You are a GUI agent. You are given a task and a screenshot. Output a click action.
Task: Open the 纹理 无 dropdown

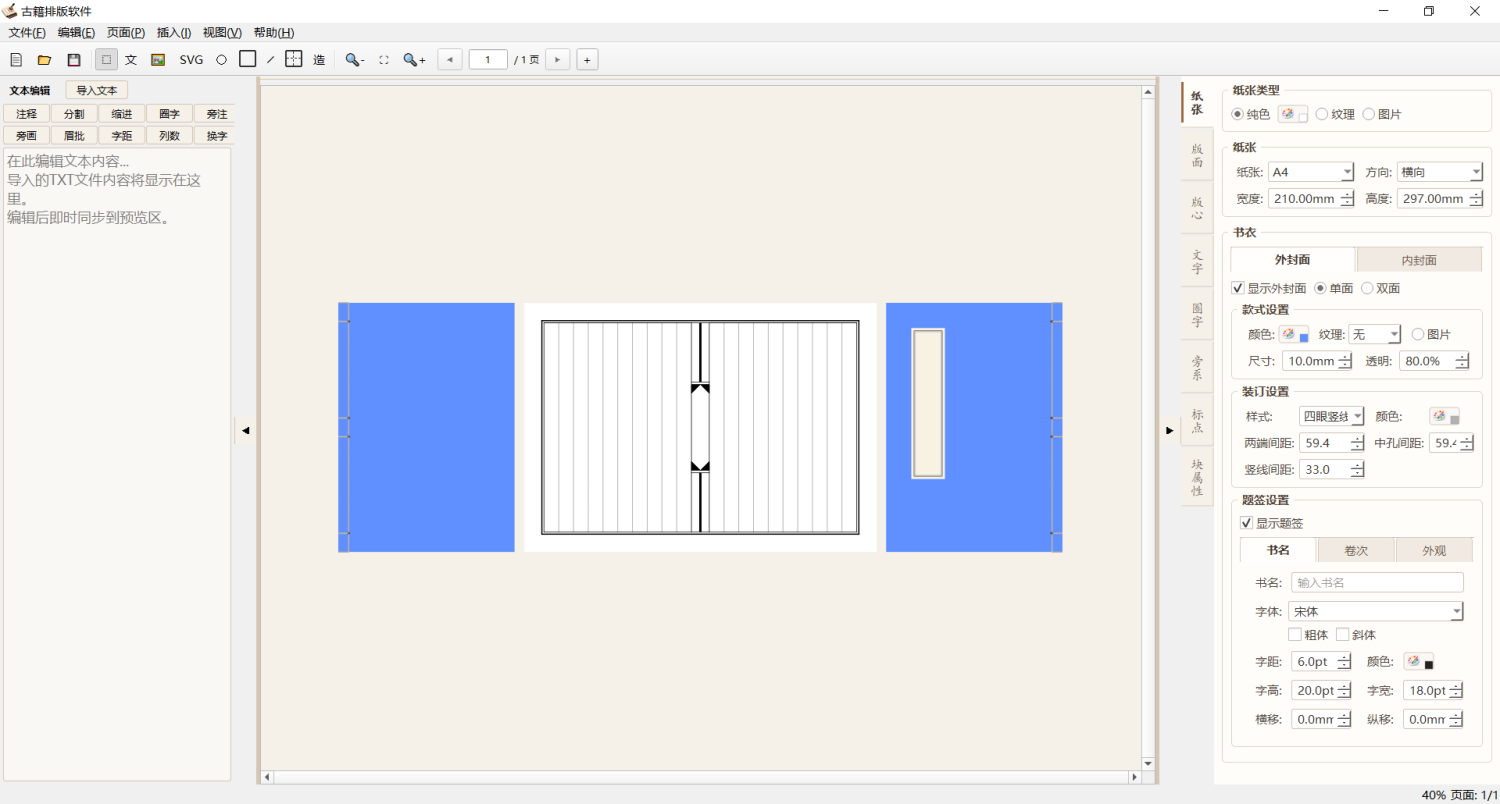1375,334
